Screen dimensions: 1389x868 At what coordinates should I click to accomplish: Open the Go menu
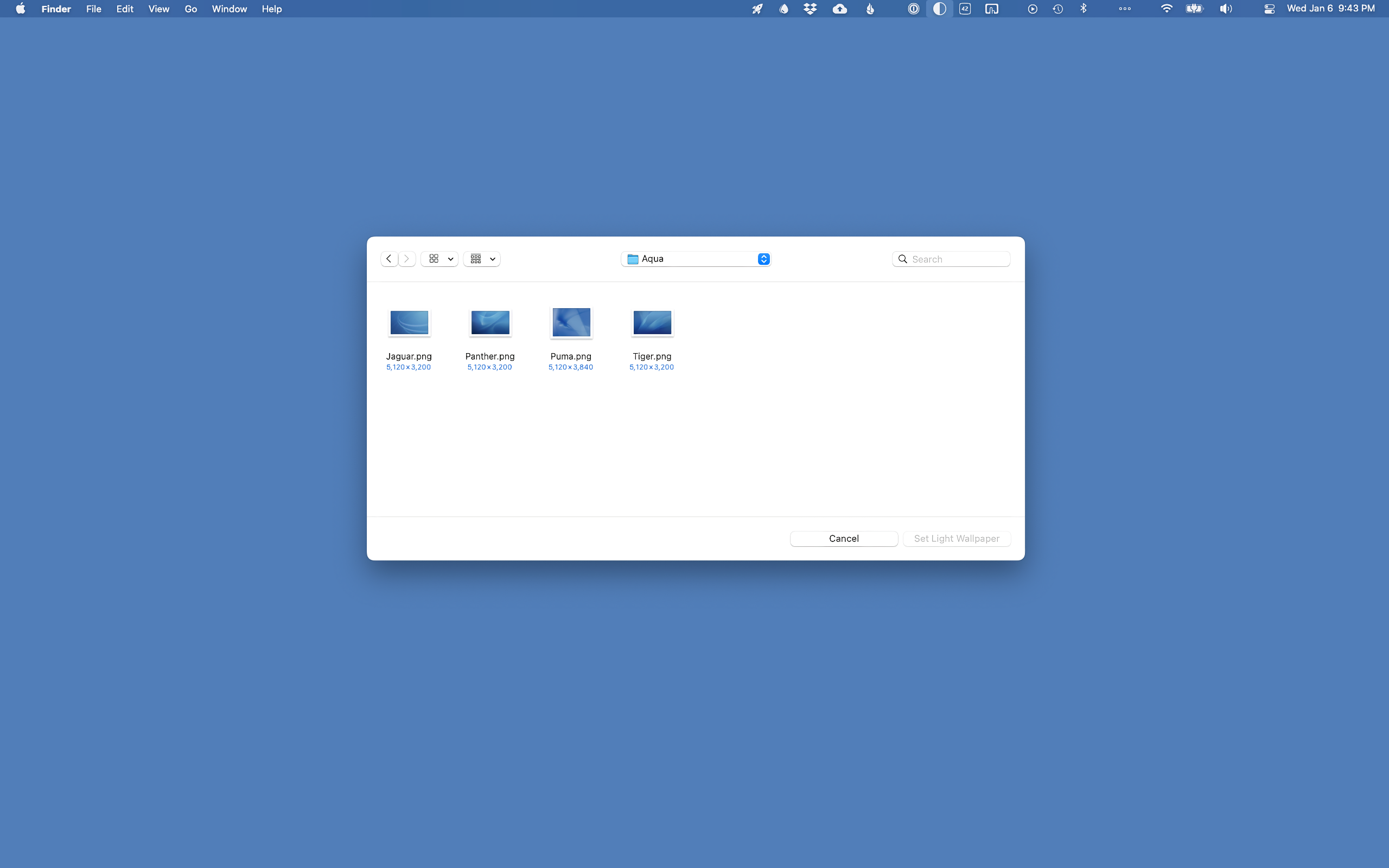click(190, 9)
